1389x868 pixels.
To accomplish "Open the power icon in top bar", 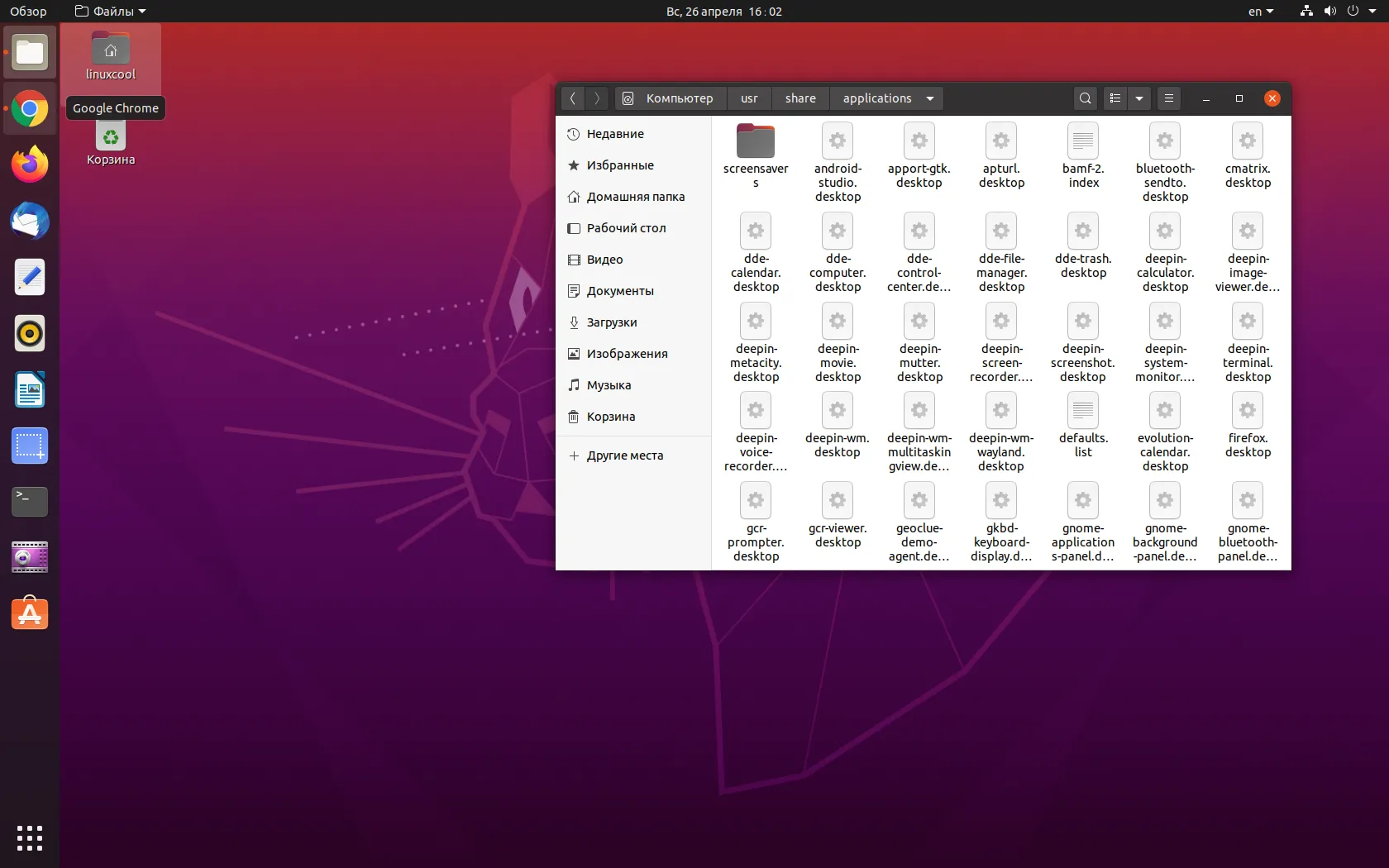I will (1353, 12).
